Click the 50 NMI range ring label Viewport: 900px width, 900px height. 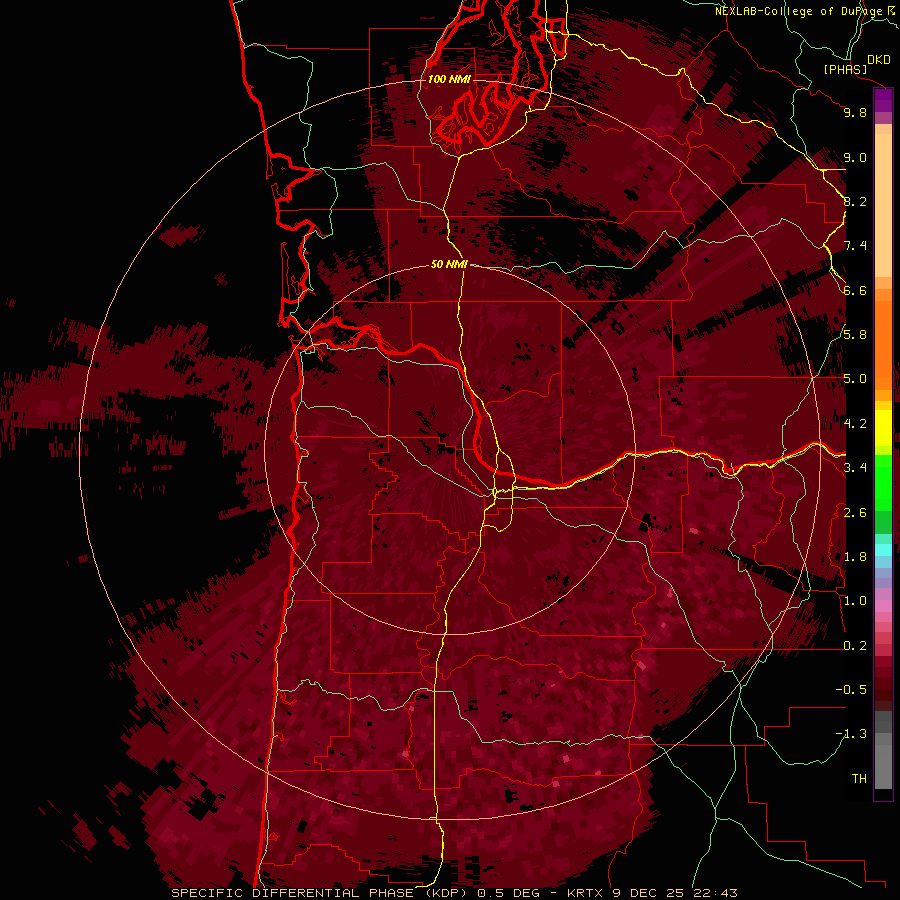[449, 264]
